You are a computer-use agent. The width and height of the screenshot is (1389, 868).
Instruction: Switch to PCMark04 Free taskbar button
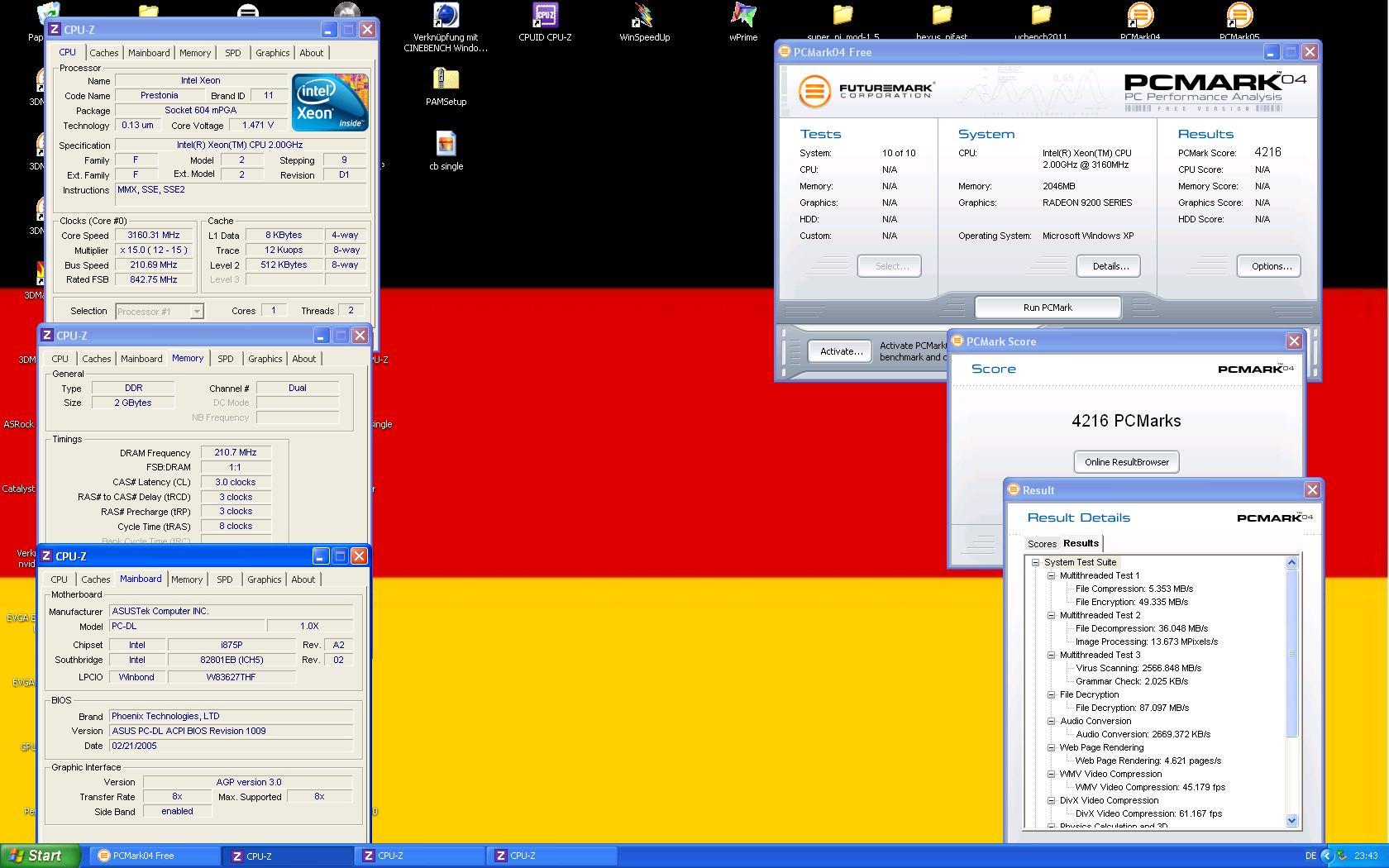[155, 856]
